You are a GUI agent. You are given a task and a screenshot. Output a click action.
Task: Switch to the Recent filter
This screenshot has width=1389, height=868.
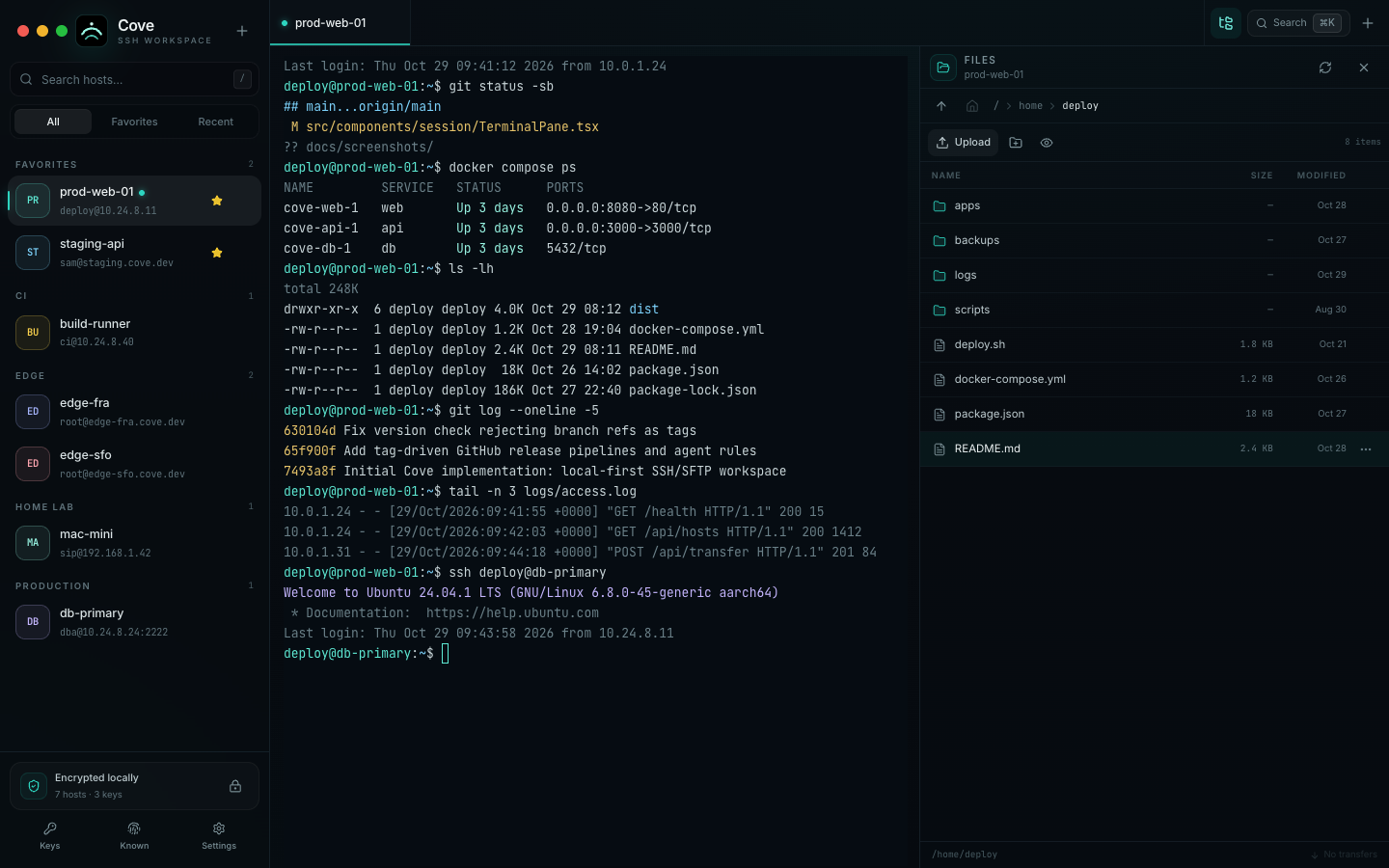coord(216,122)
